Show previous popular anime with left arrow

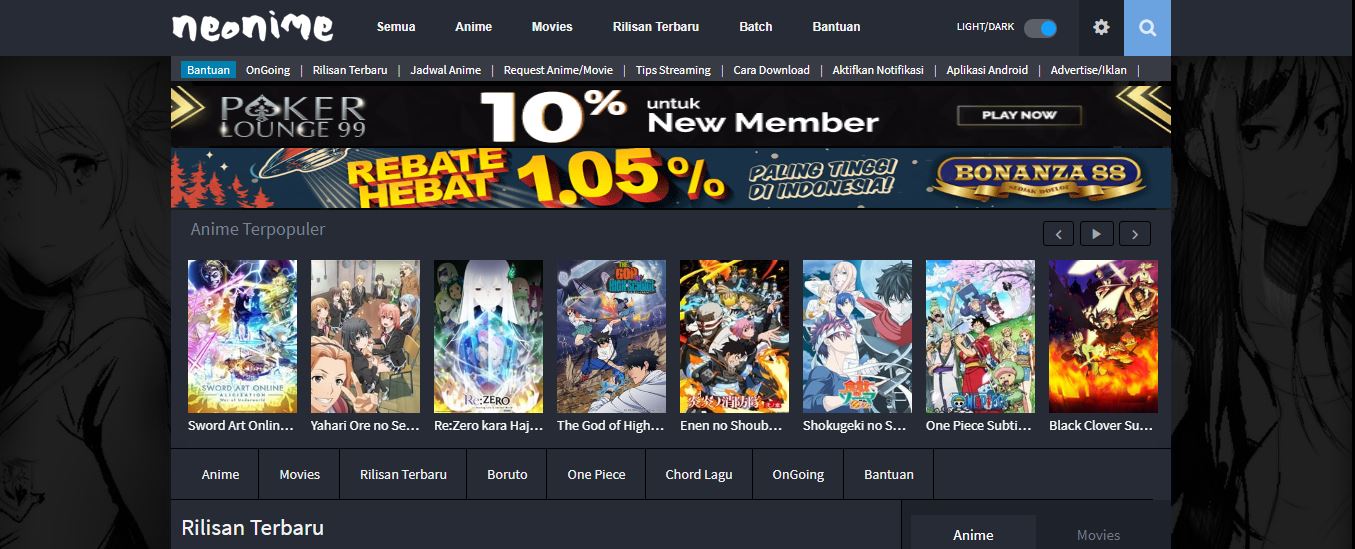coord(1058,234)
